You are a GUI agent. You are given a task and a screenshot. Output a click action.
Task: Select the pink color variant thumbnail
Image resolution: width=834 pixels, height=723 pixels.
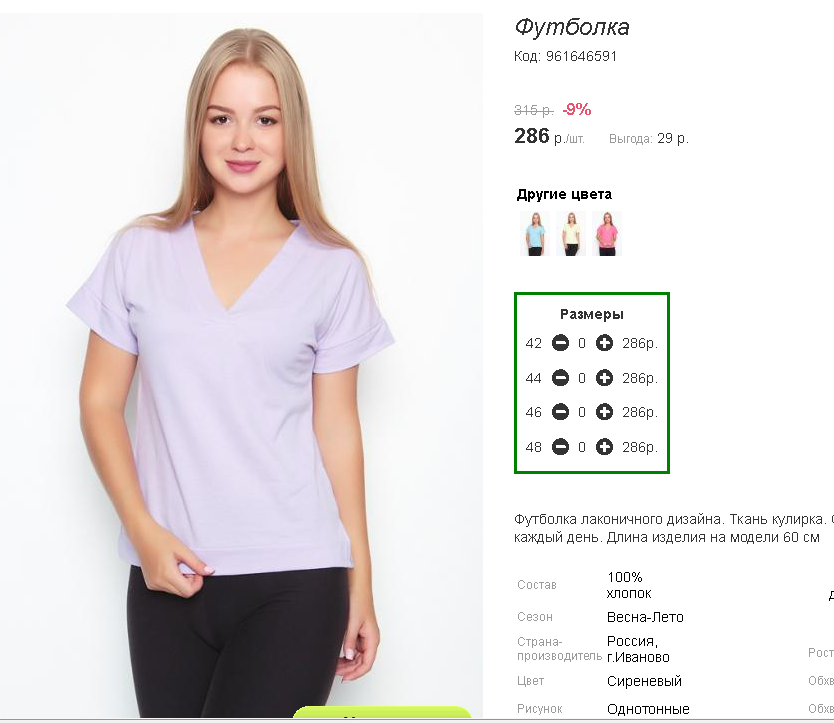click(607, 234)
